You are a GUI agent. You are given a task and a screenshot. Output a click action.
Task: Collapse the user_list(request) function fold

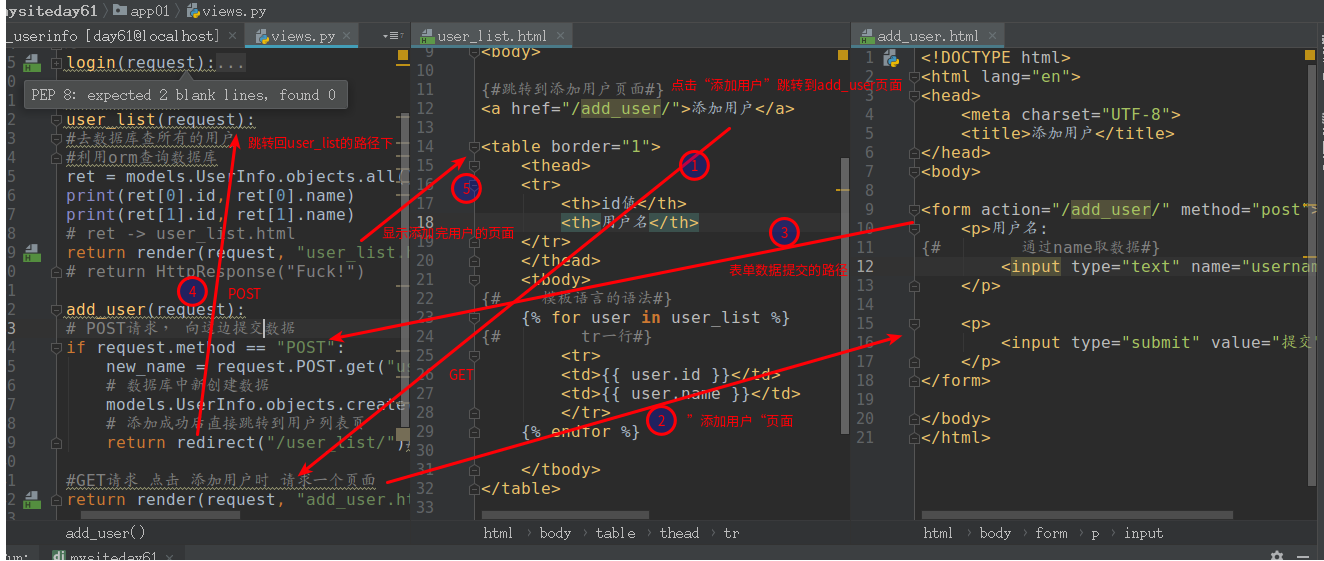click(58, 120)
